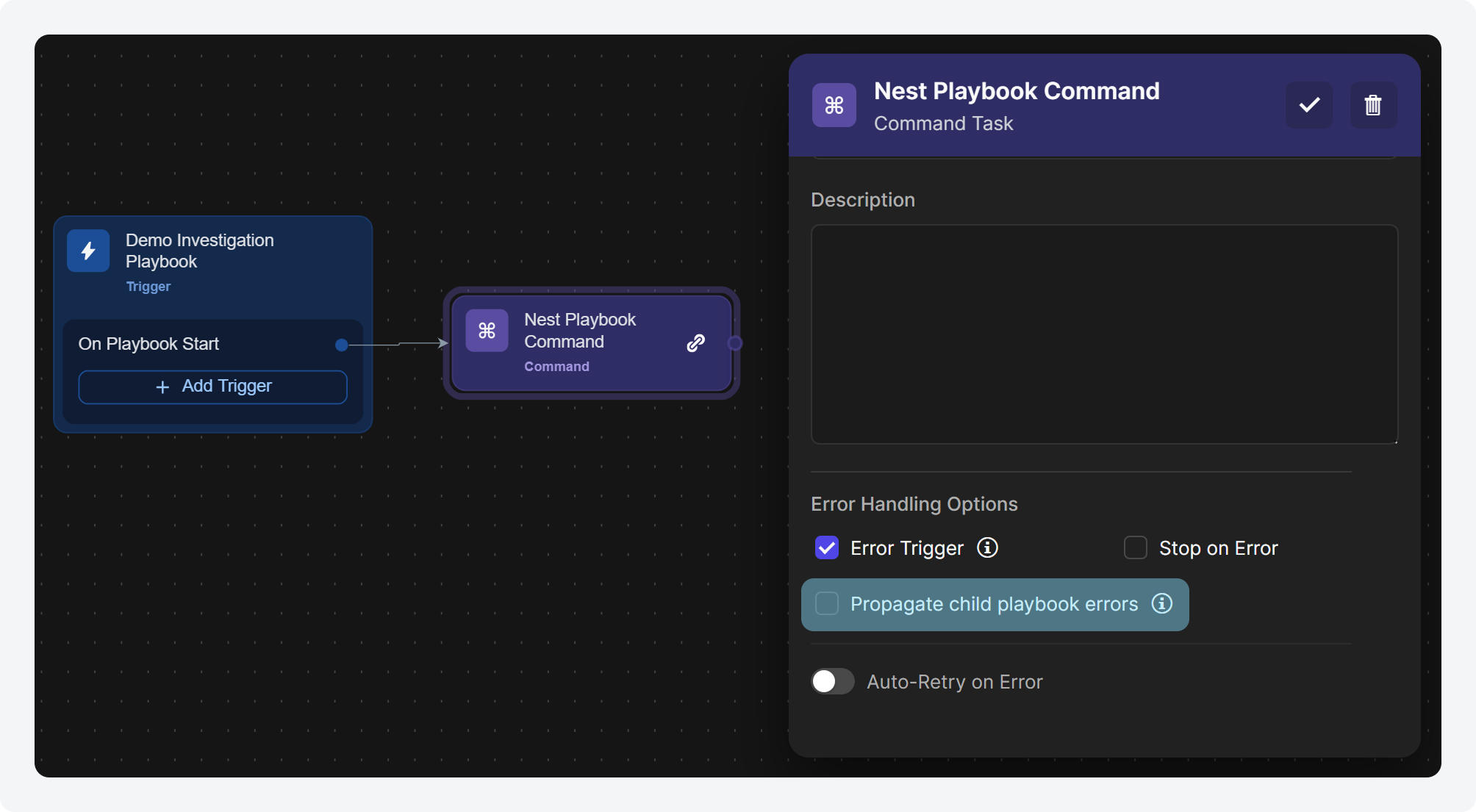Open the Error Trigger info icon
This screenshot has width=1476, height=812.
(987, 547)
